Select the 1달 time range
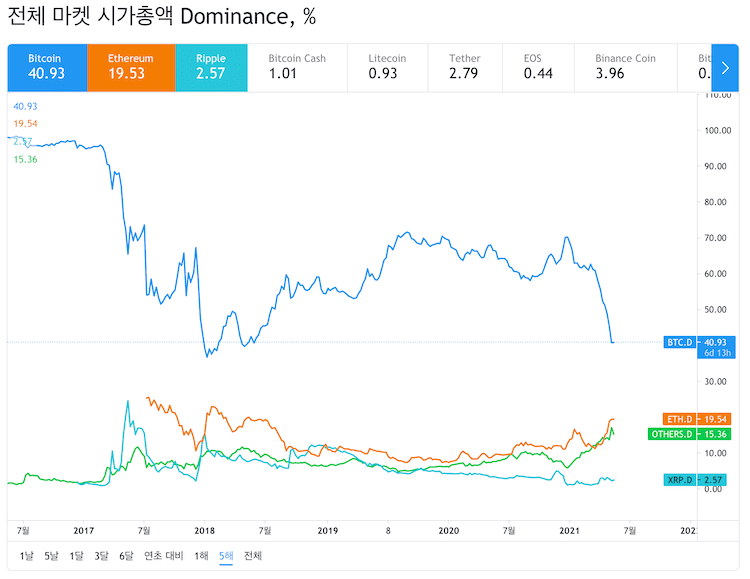This screenshot has width=750, height=579. pyautogui.click(x=76, y=556)
